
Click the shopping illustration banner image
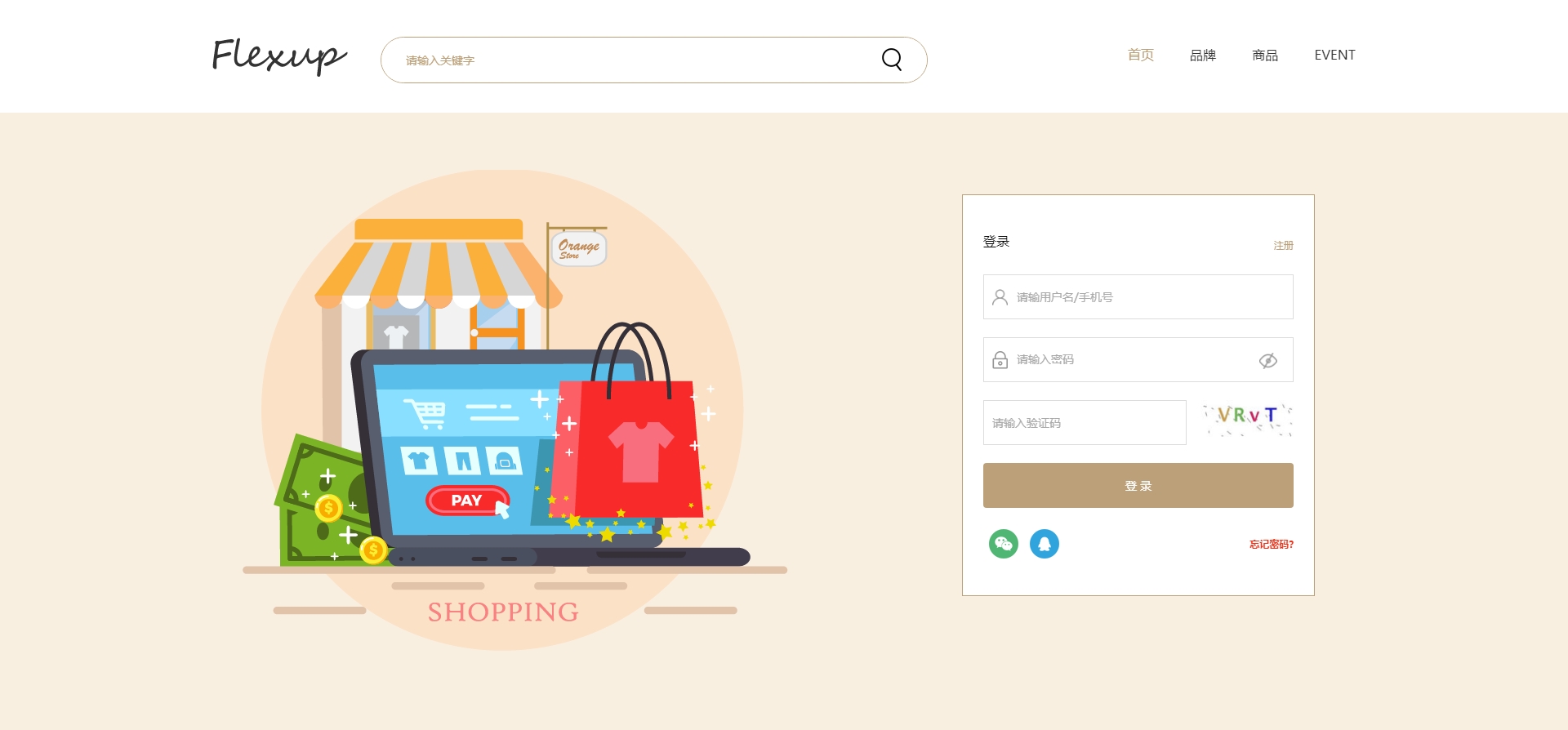tap(514, 410)
